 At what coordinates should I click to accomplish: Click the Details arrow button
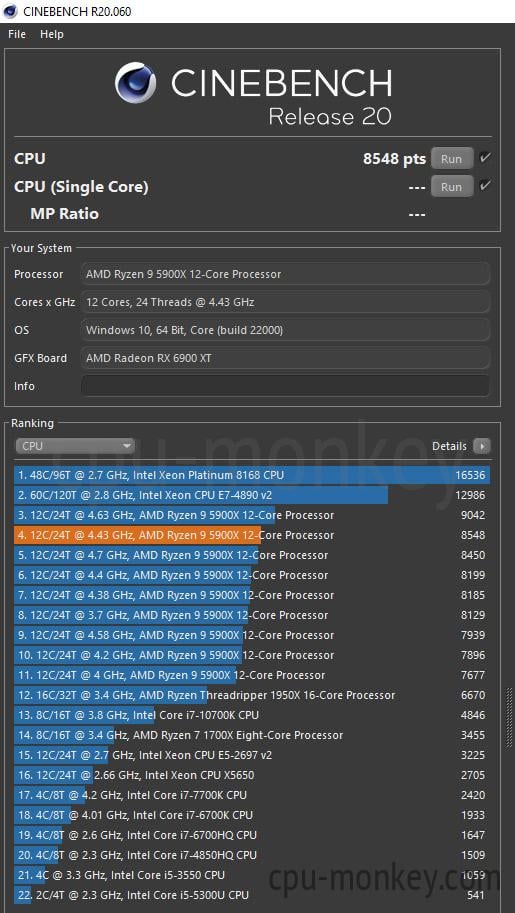[x=482, y=446]
